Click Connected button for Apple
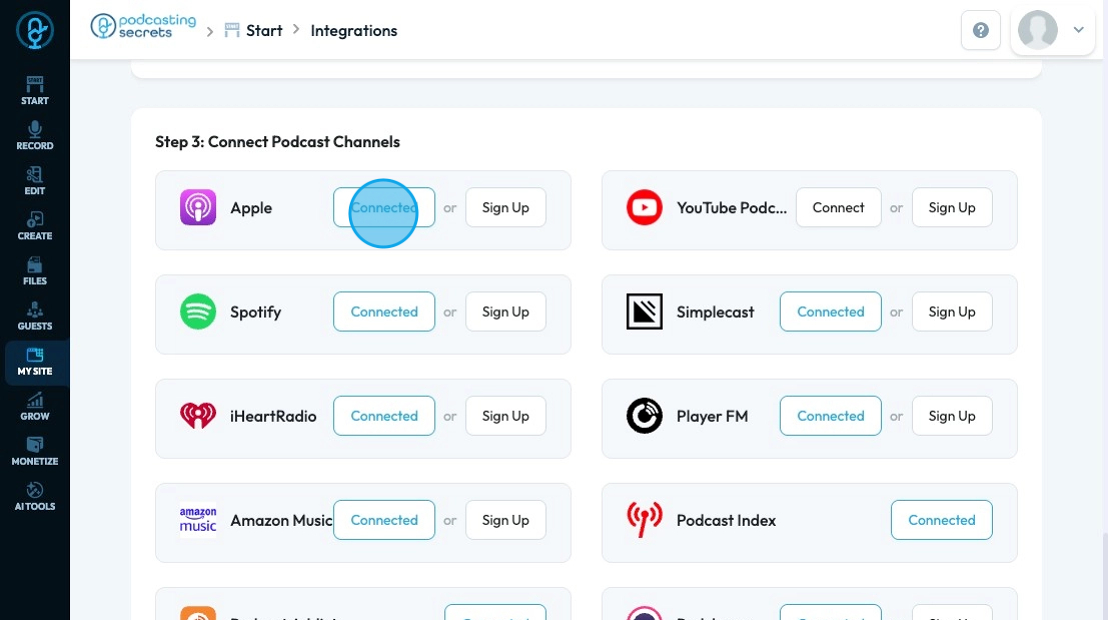Viewport: 1108px width, 620px height. click(384, 207)
